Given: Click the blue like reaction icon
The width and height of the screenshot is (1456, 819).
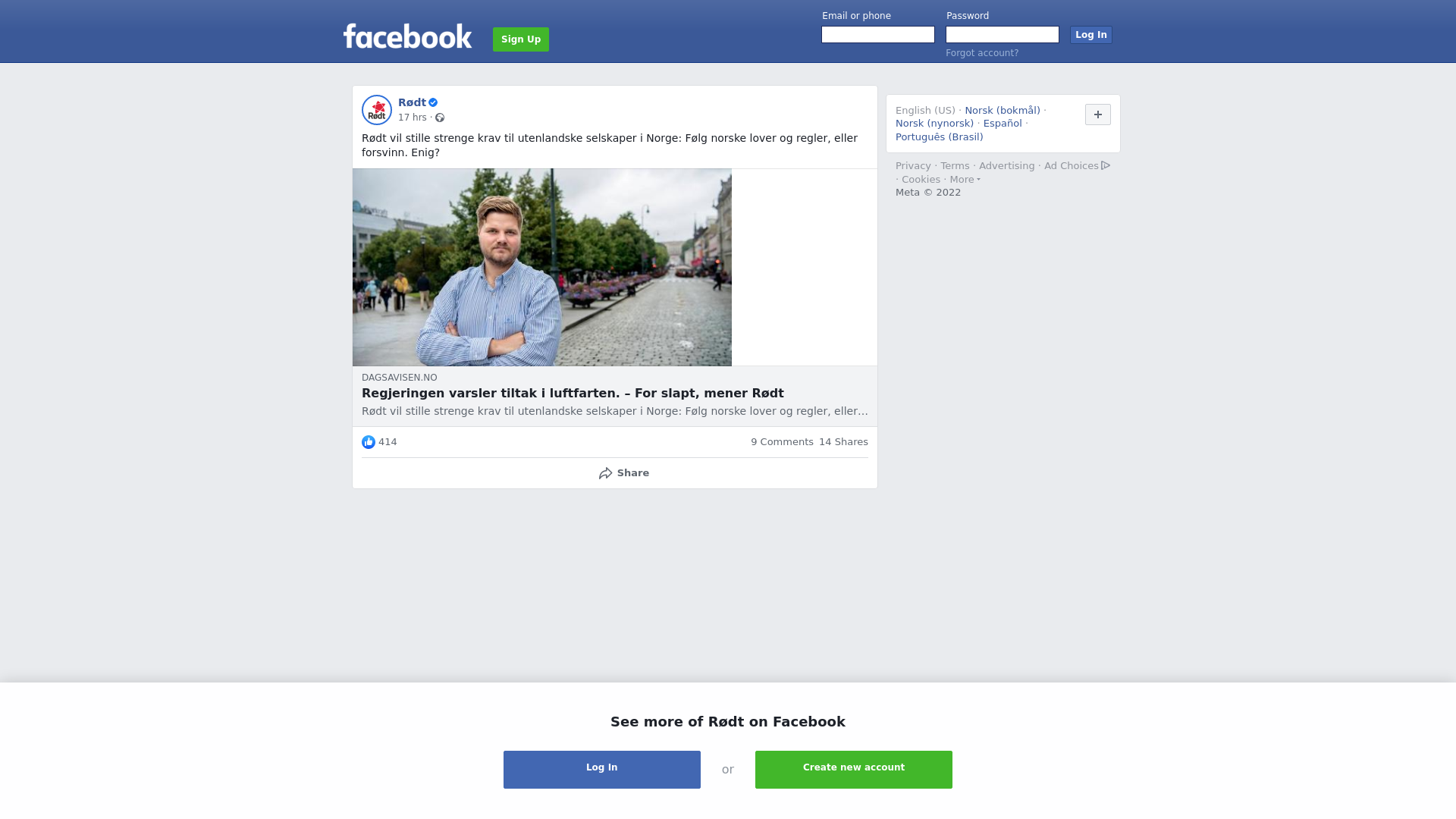Looking at the screenshot, I should tap(369, 442).
